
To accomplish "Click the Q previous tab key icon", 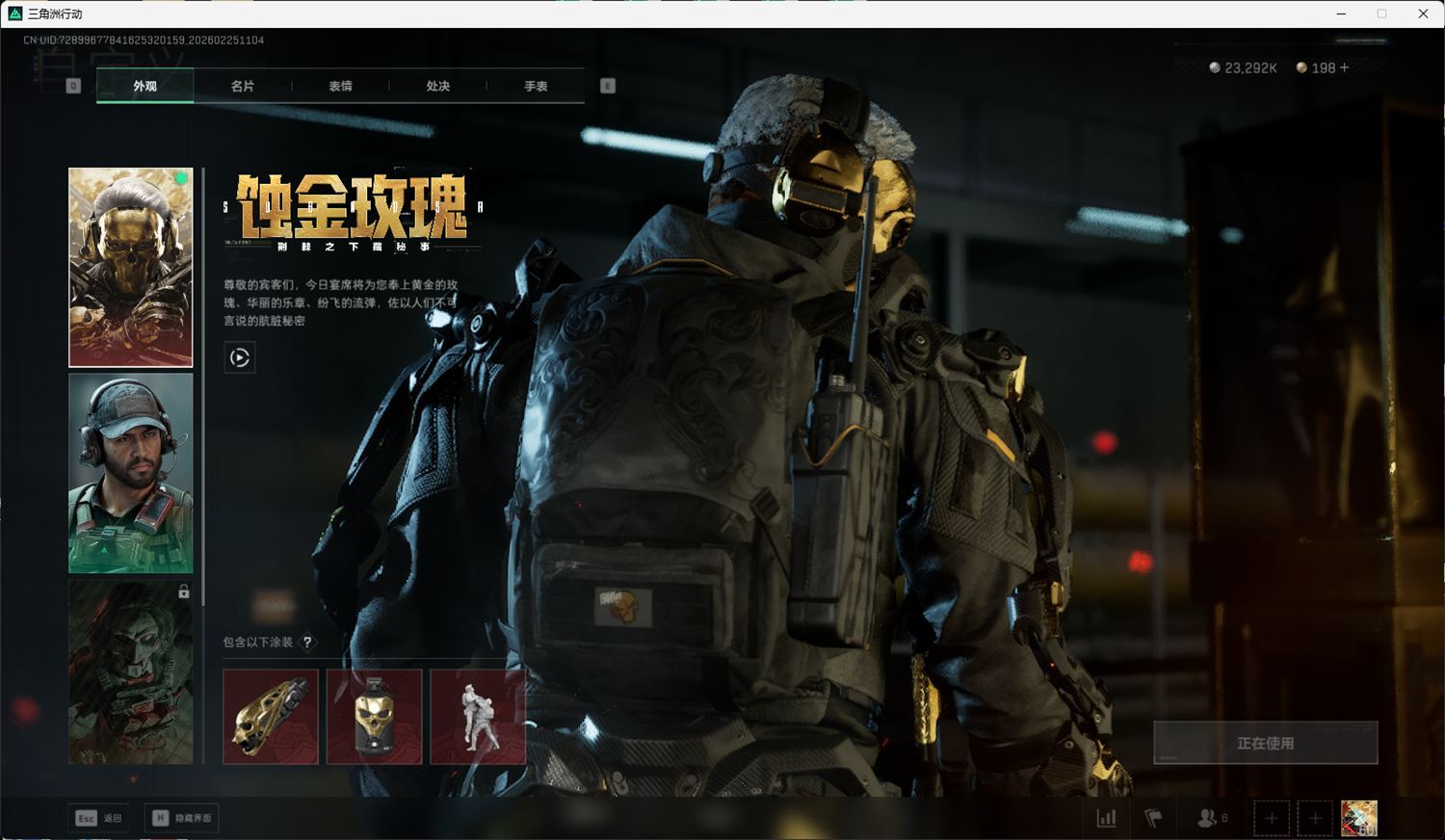I will tap(73, 86).
